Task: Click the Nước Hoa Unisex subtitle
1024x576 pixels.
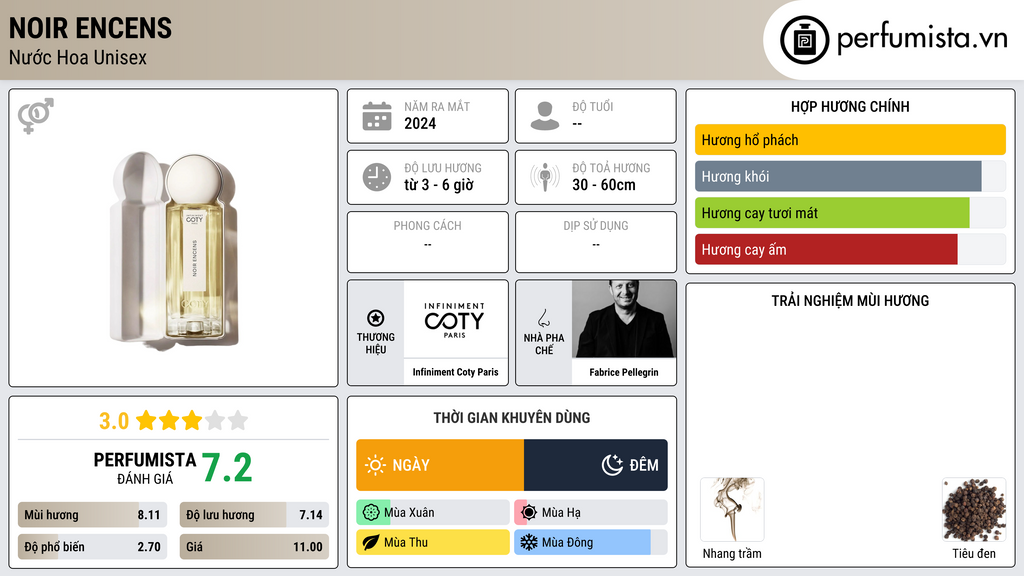Action: pyautogui.click(x=78, y=57)
